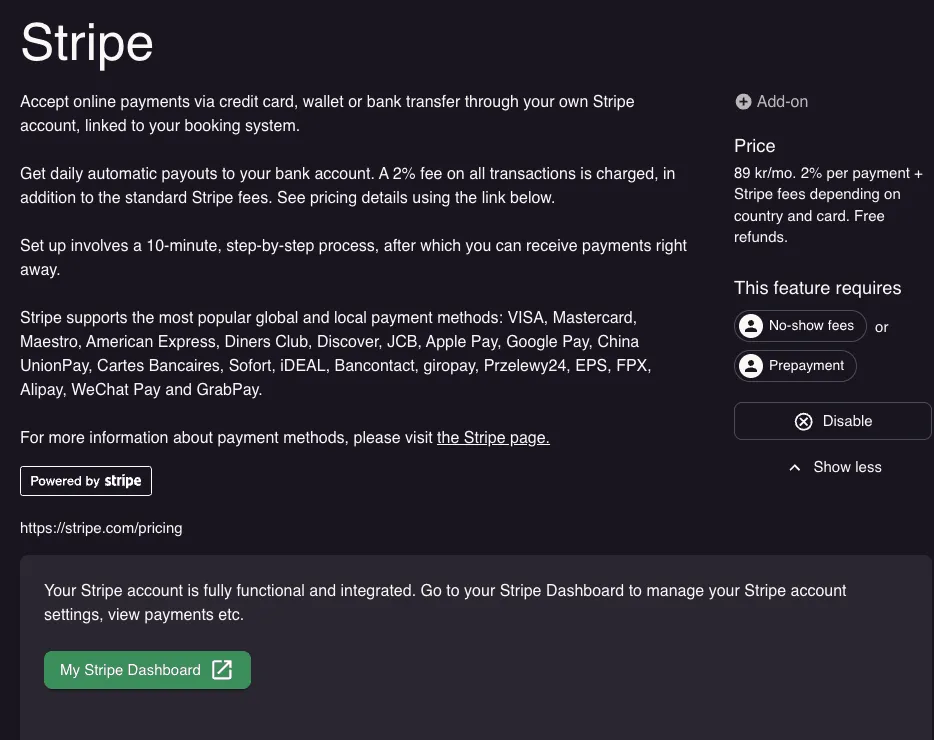Viewport: 934px width, 740px height.
Task: Click the Price heading
Action: (x=754, y=146)
